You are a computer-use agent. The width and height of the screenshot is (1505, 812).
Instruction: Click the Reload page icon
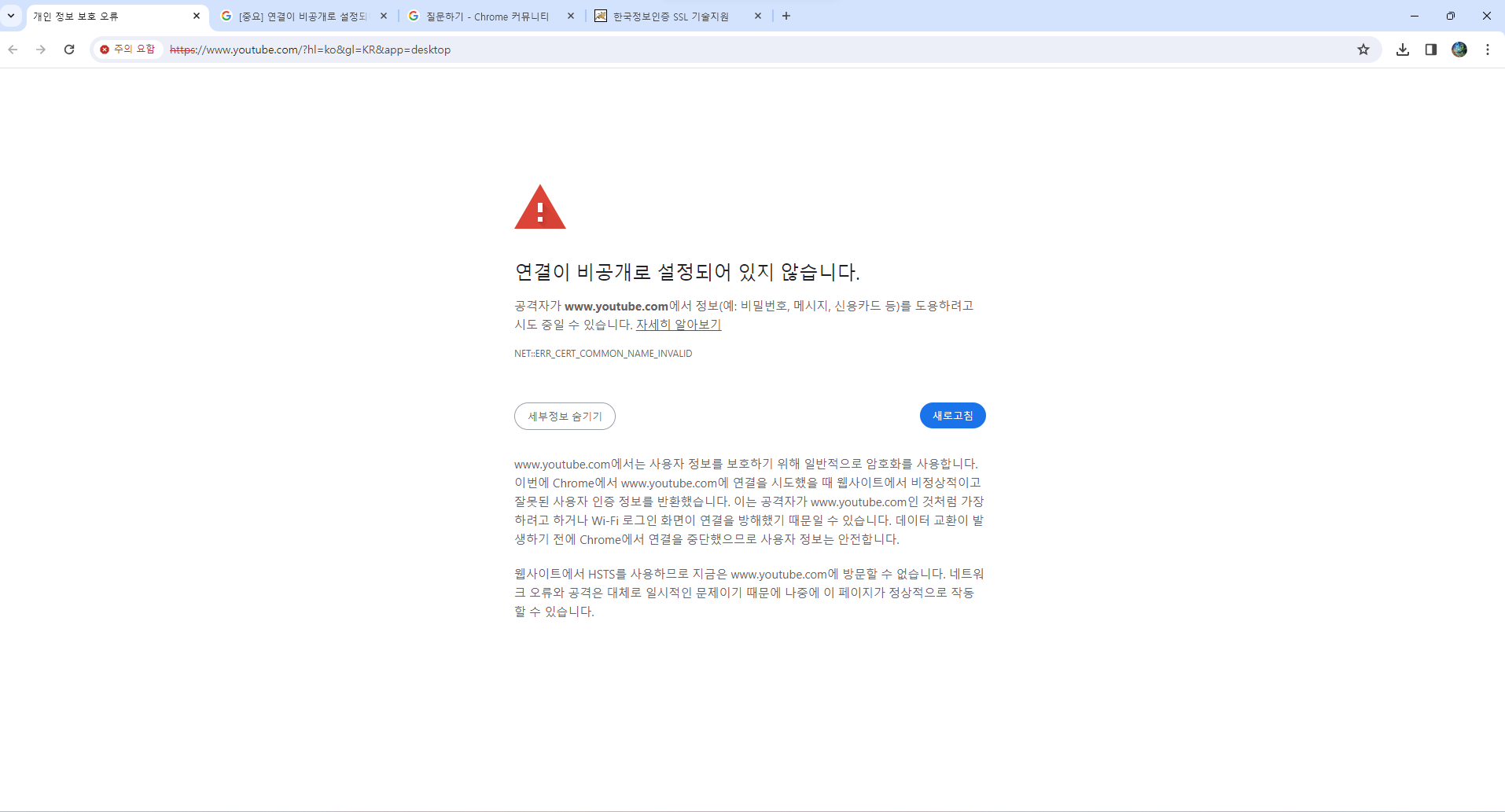click(x=69, y=50)
